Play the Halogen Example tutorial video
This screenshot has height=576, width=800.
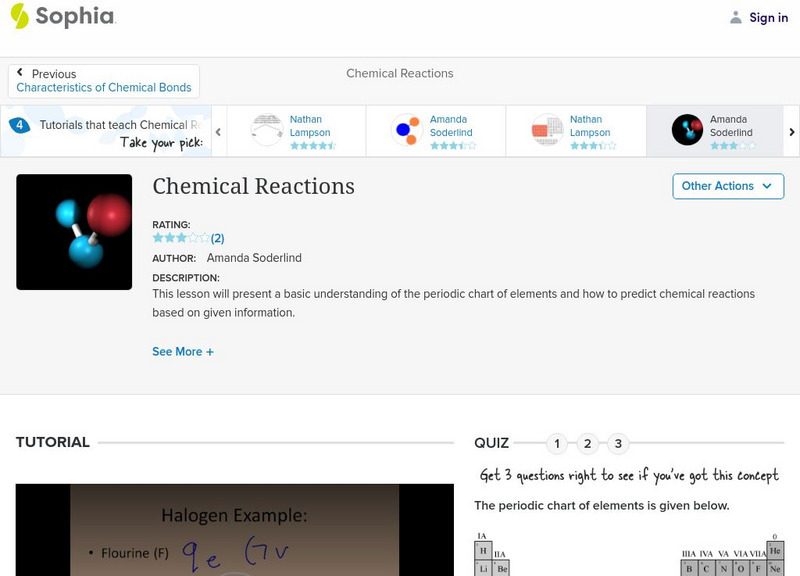[x=234, y=530]
